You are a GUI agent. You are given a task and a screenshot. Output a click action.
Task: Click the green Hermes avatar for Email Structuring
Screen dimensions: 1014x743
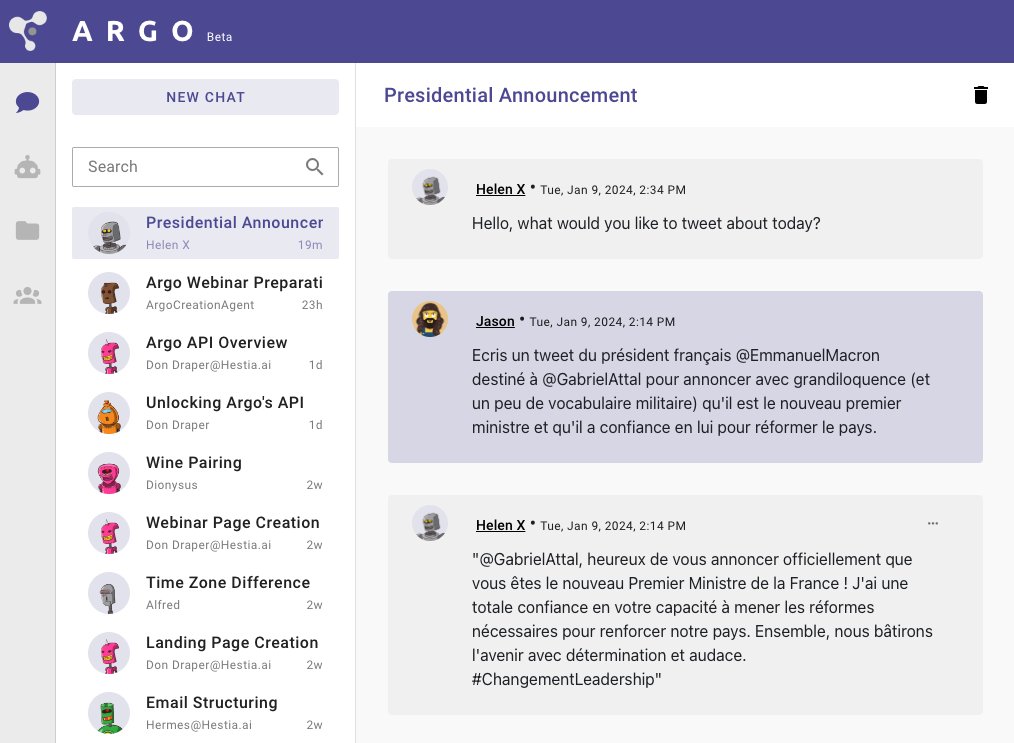tap(109, 713)
